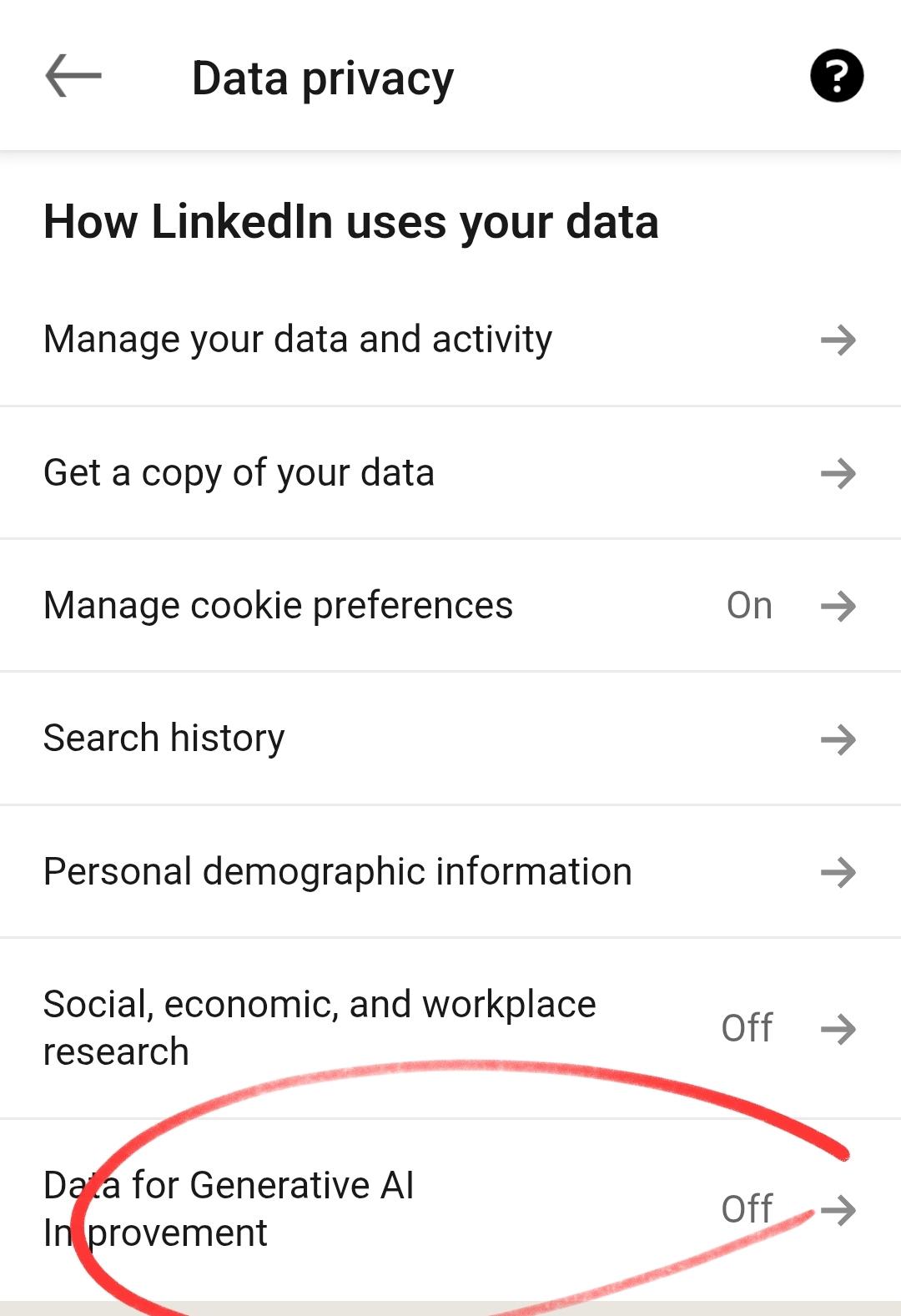Tap the On status for cookie preferences
The image size is (901, 1316).
[x=749, y=606]
